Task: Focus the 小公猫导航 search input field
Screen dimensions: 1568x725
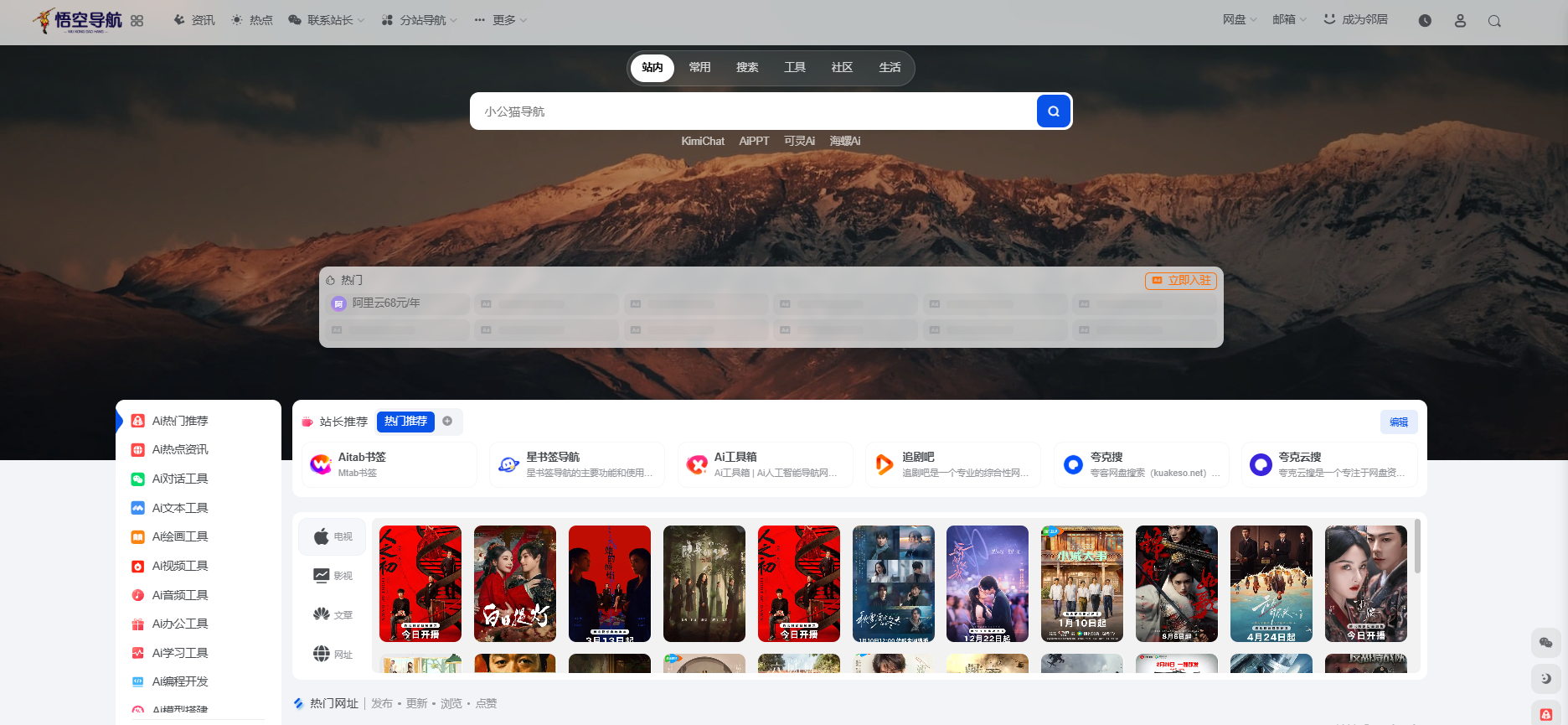Action: click(754, 111)
